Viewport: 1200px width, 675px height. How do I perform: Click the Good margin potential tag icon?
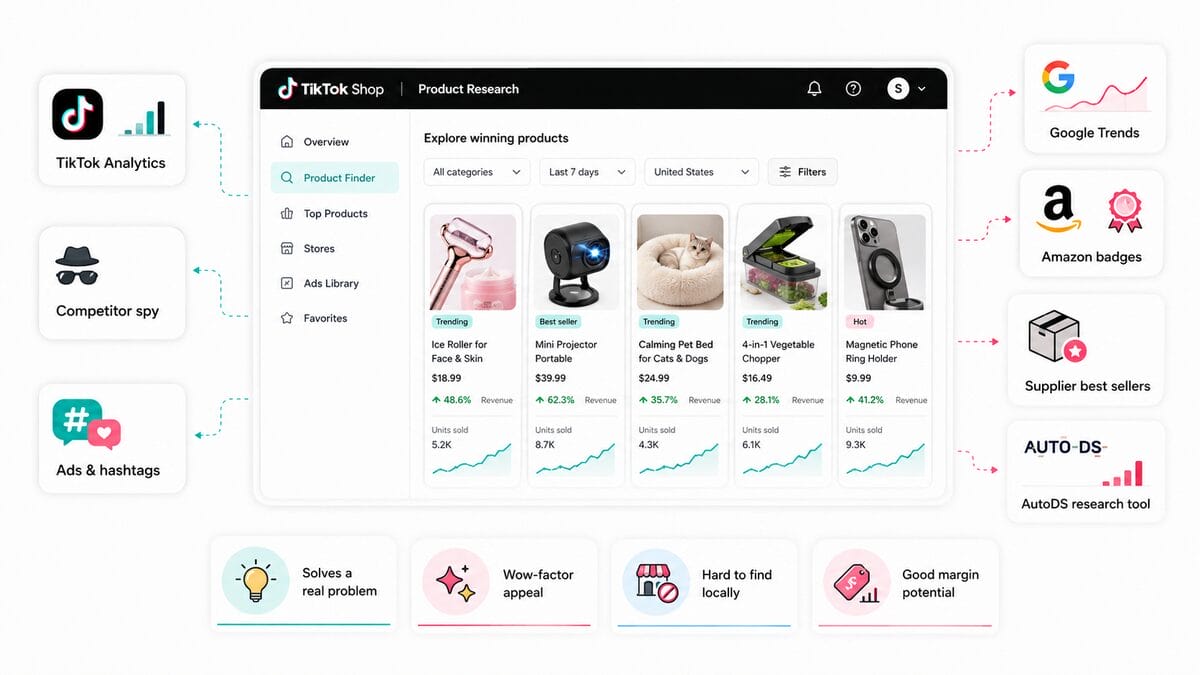(x=856, y=582)
